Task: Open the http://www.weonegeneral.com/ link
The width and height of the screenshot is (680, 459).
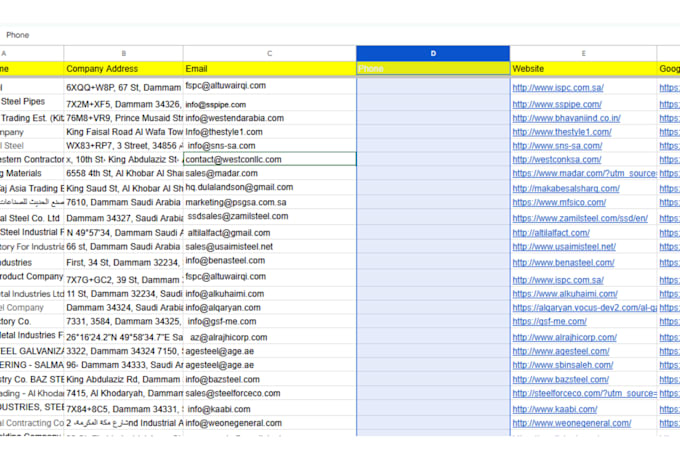Action: [572, 423]
